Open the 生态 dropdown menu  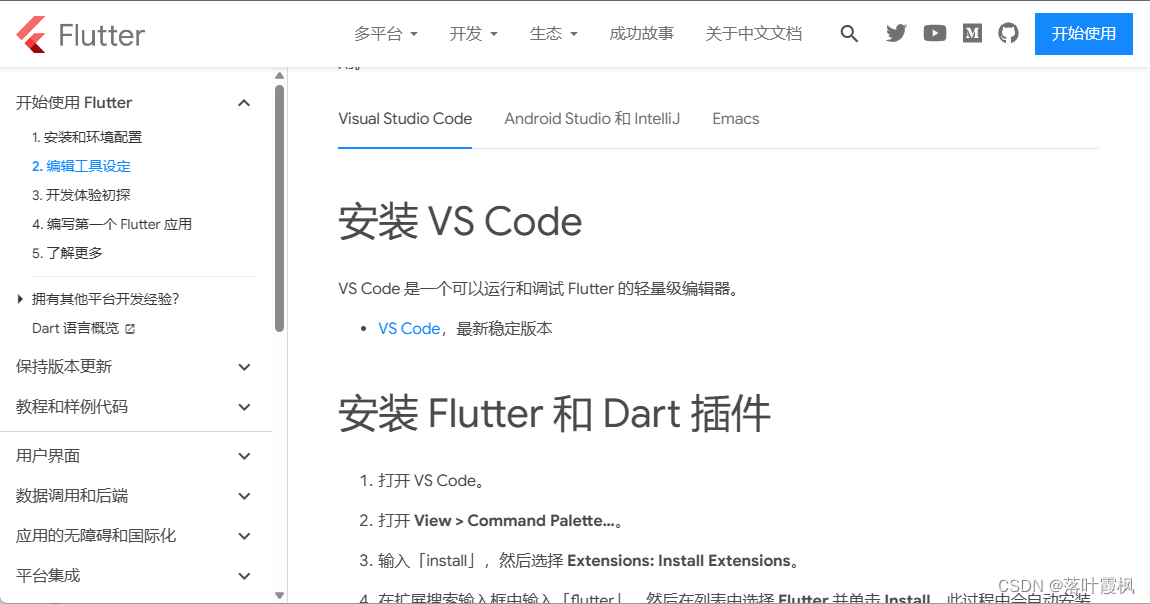coord(553,34)
